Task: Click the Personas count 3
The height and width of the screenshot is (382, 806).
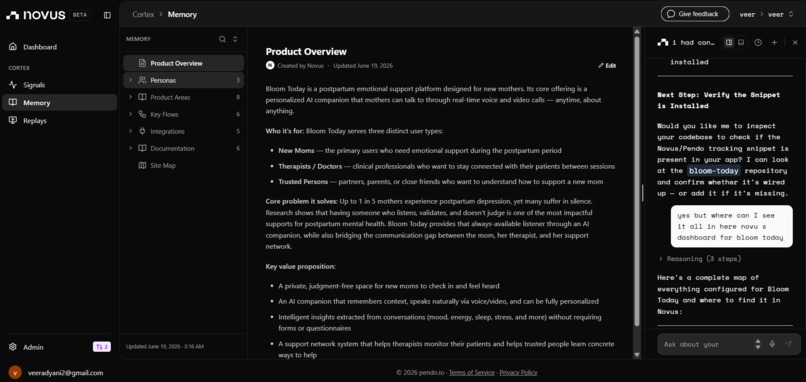Action: [238, 80]
